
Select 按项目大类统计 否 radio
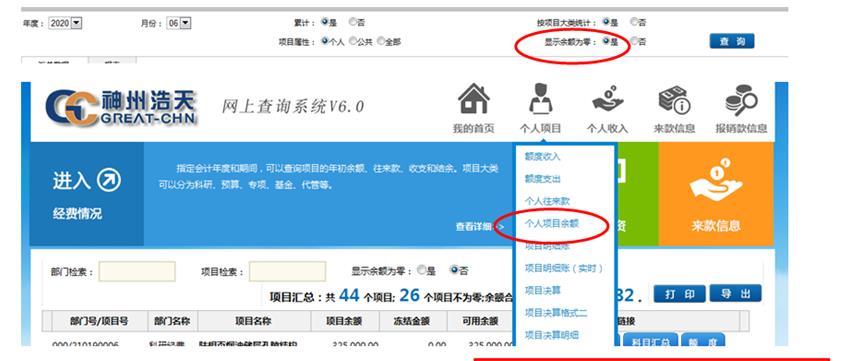click(634, 22)
